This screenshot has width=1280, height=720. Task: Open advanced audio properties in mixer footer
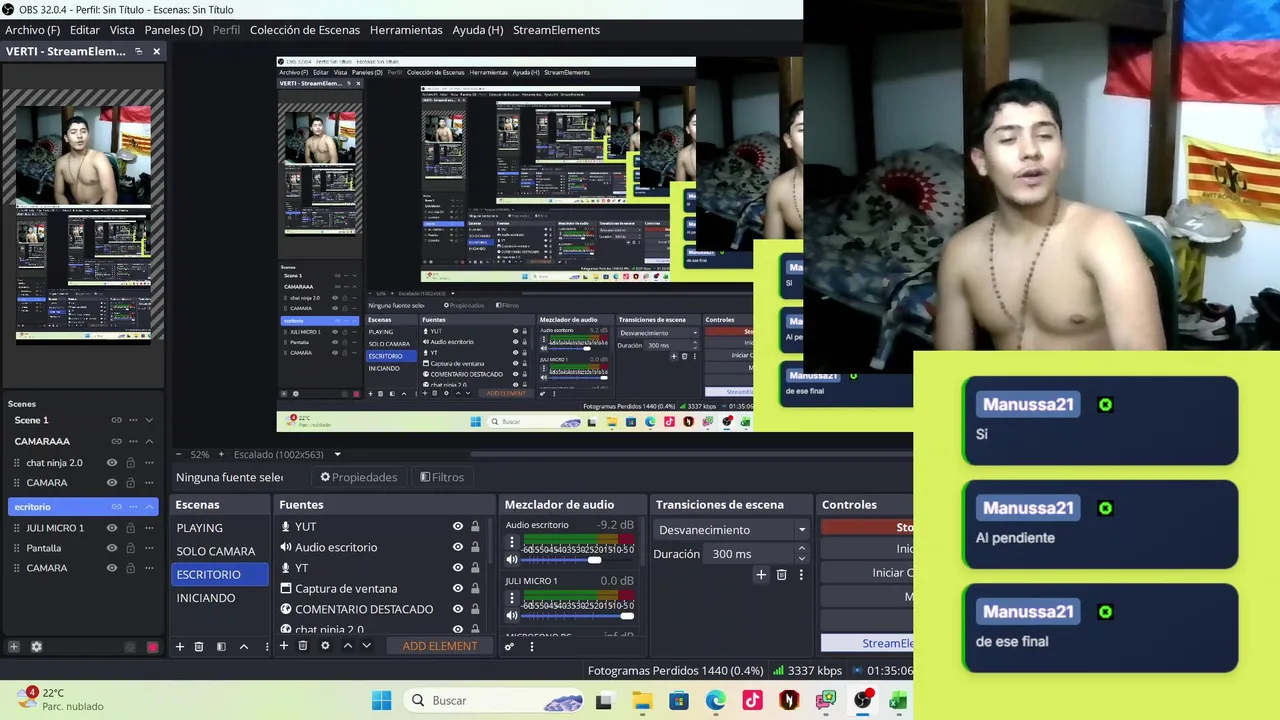(509, 647)
